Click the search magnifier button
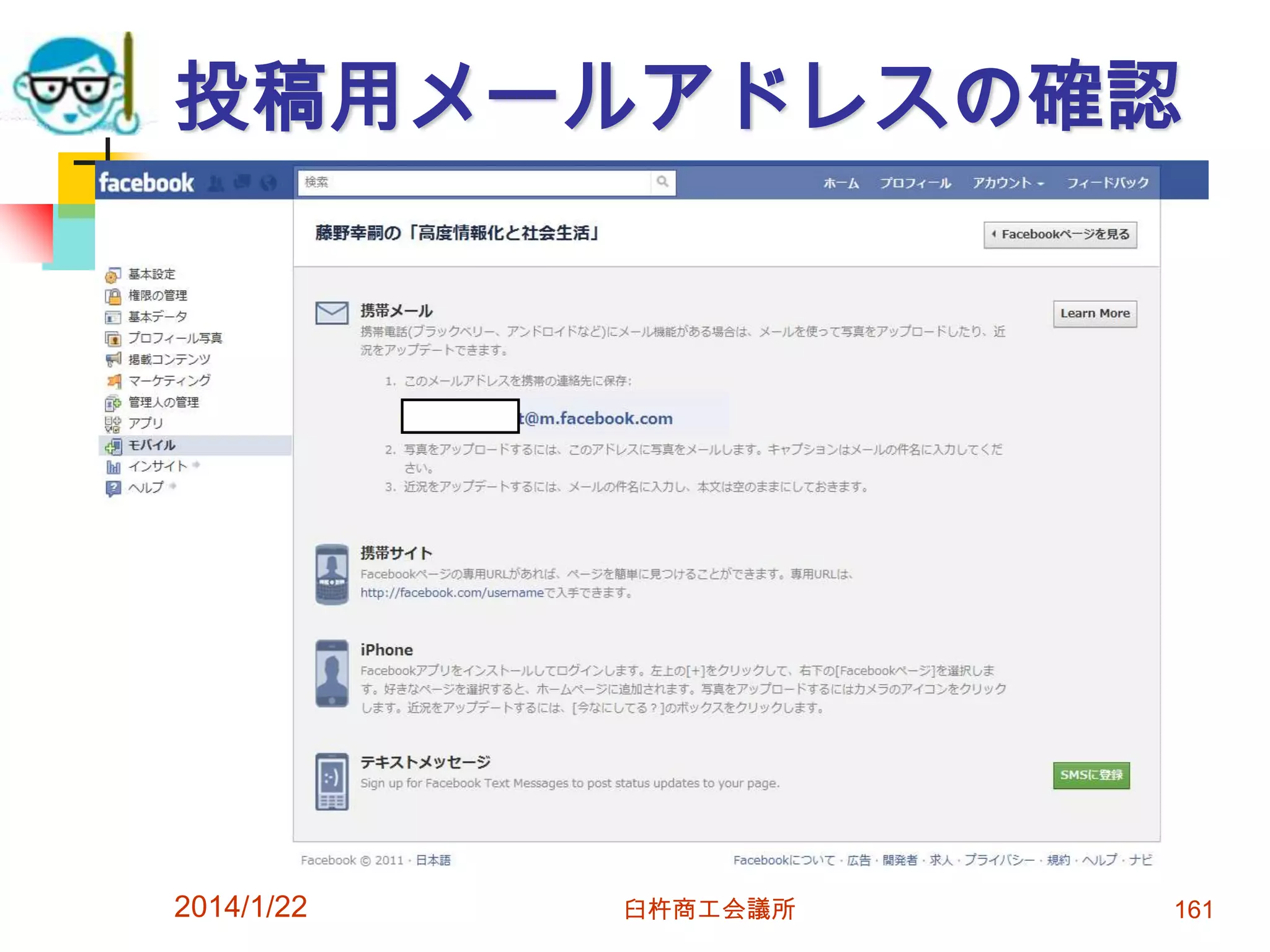The height and width of the screenshot is (952, 1270). click(x=662, y=182)
